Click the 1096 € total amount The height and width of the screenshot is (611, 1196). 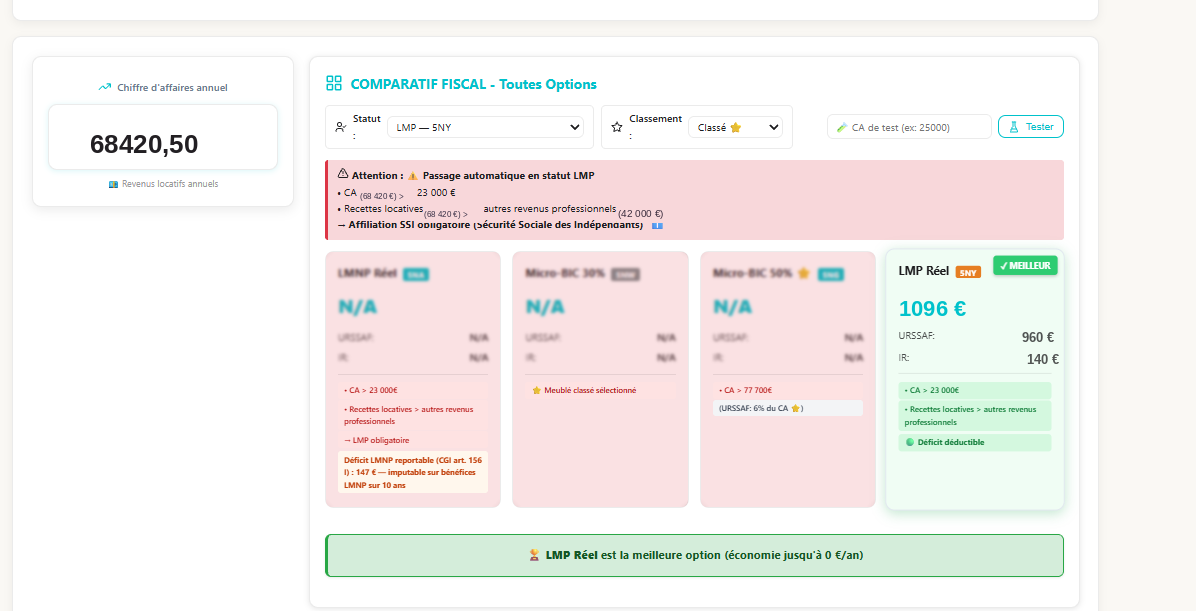tap(932, 308)
